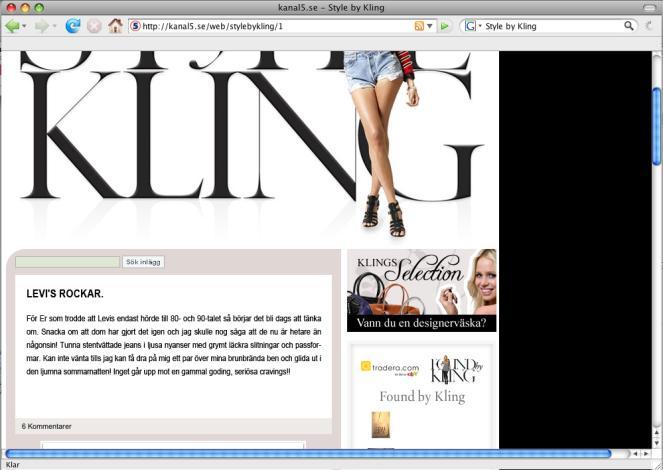Click the Kanal 5 site favicon
Screen dimensions: 663x470
point(135,26)
